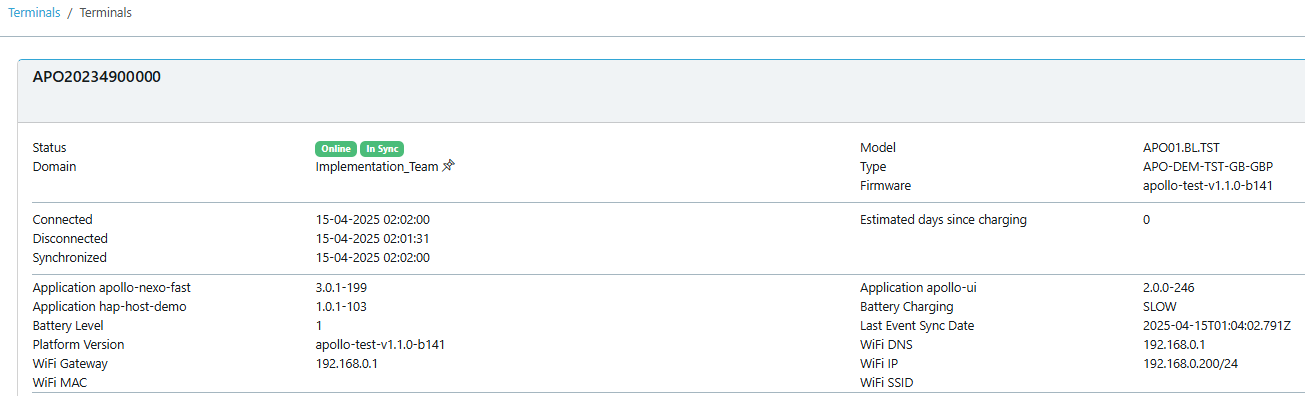
Task: Click the WiFi Gateway row's 192.168.0.1 value
Action: click(x=347, y=364)
